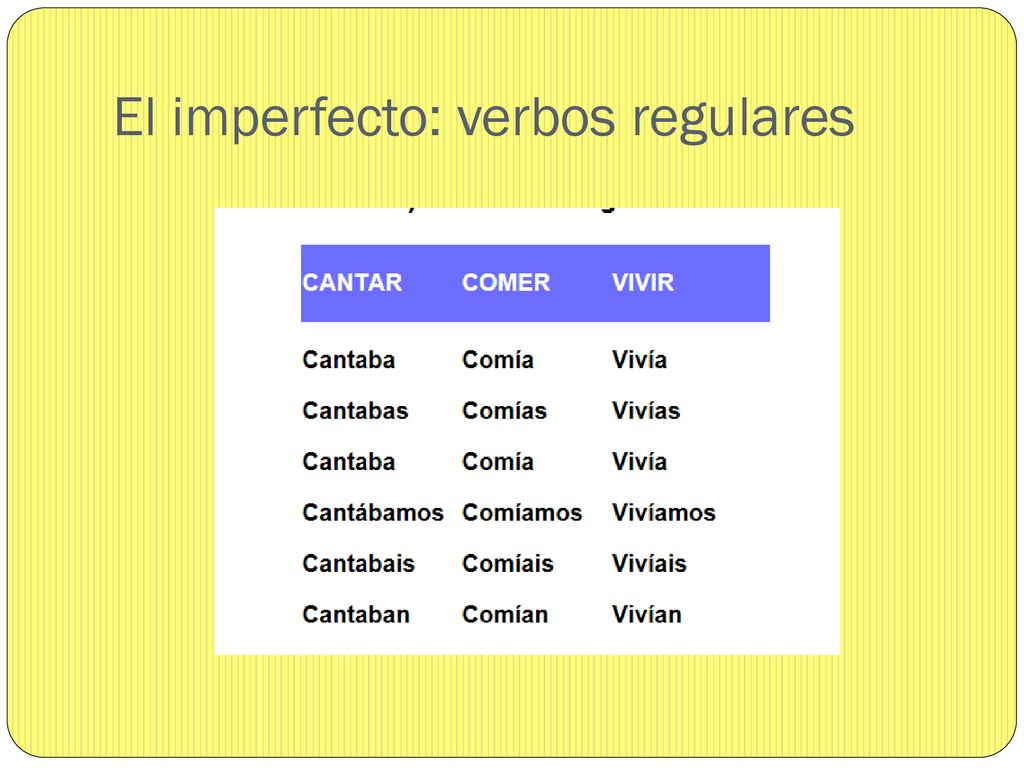
Task: Click the blue table header bar
Action: tap(536, 283)
